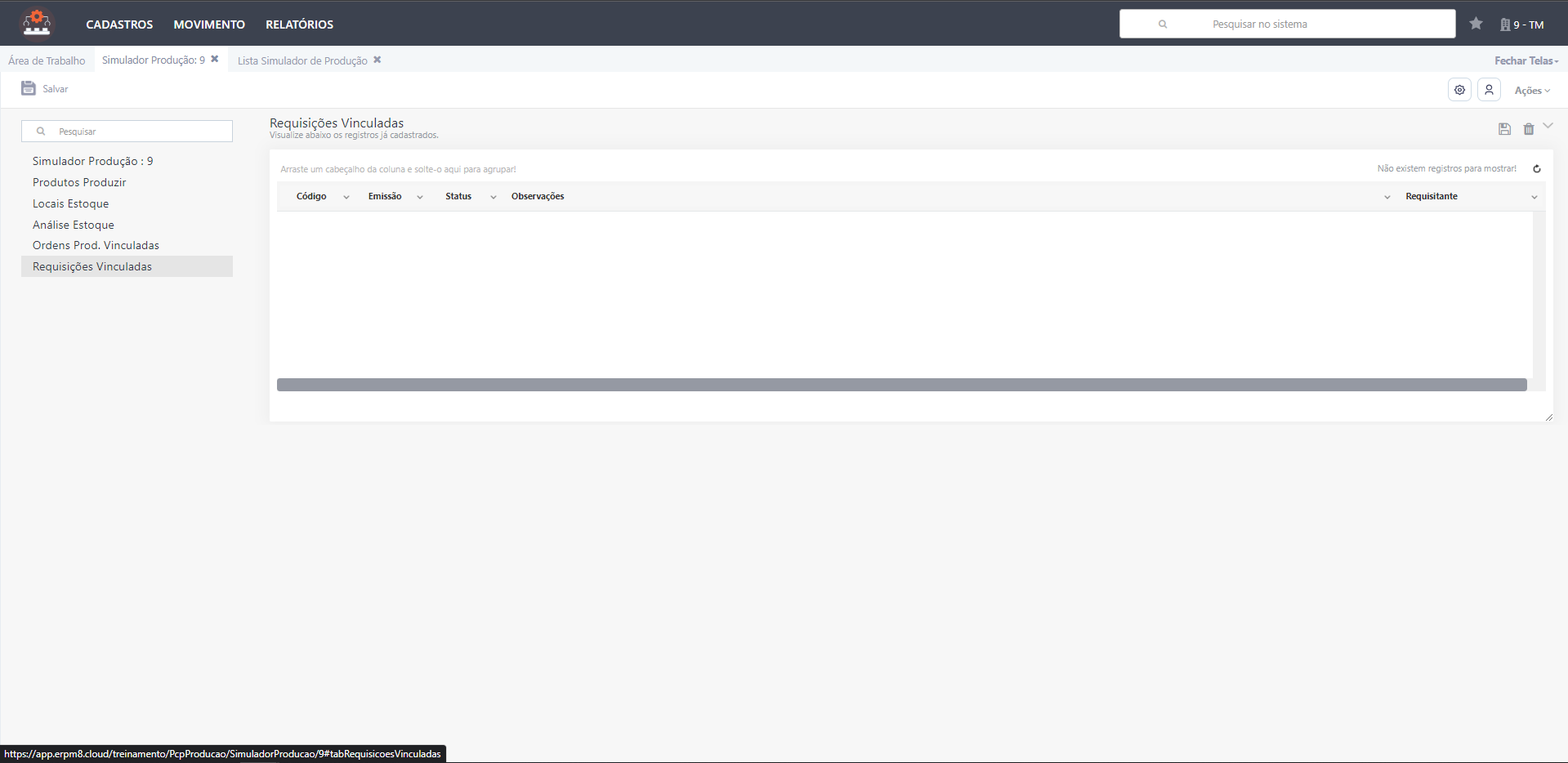Open the MOVIMENTO menu
This screenshot has width=1568, height=763.
(209, 25)
